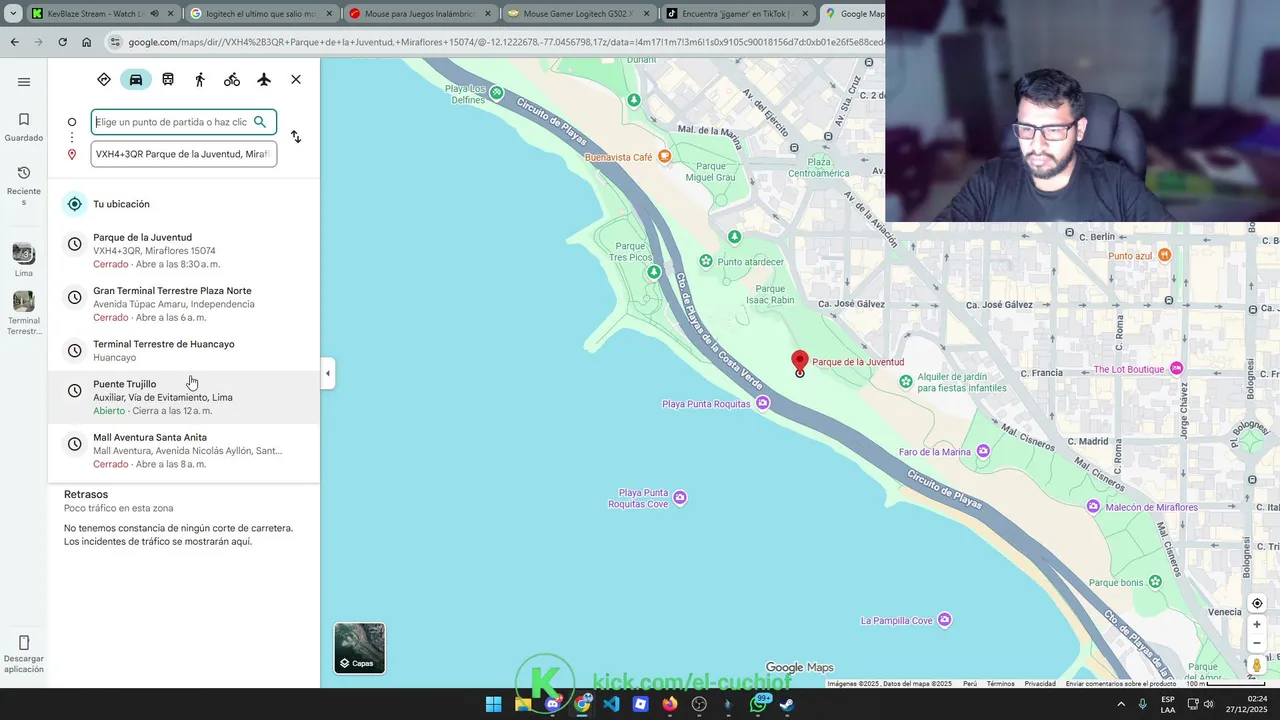Image resolution: width=1280 pixels, height=720 pixels.
Task: Click The Lot Boutique marker
Action: 1176,369
